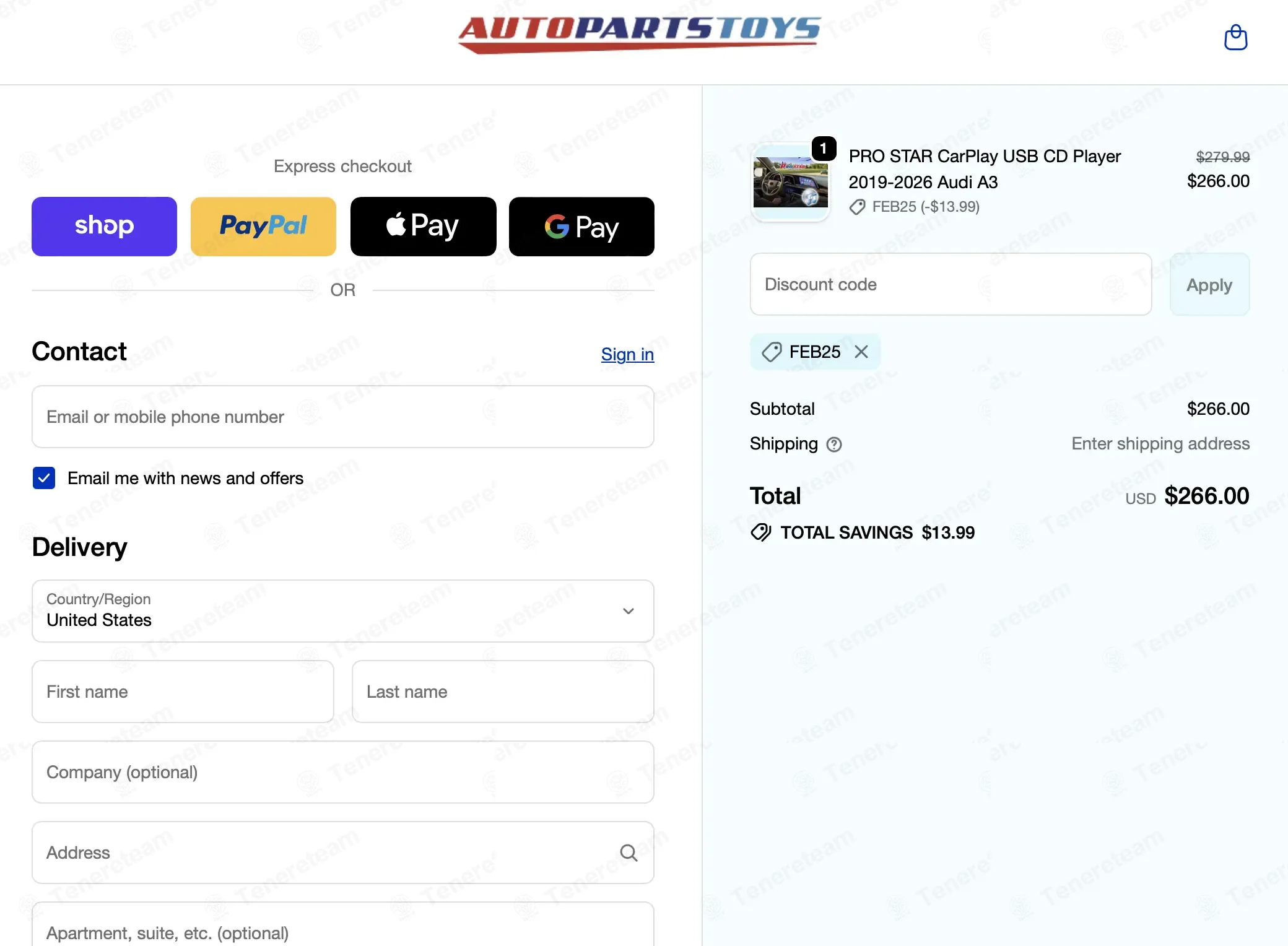Click the AutoPartsToys store logo
The height and width of the screenshot is (946, 1288).
pos(640,35)
